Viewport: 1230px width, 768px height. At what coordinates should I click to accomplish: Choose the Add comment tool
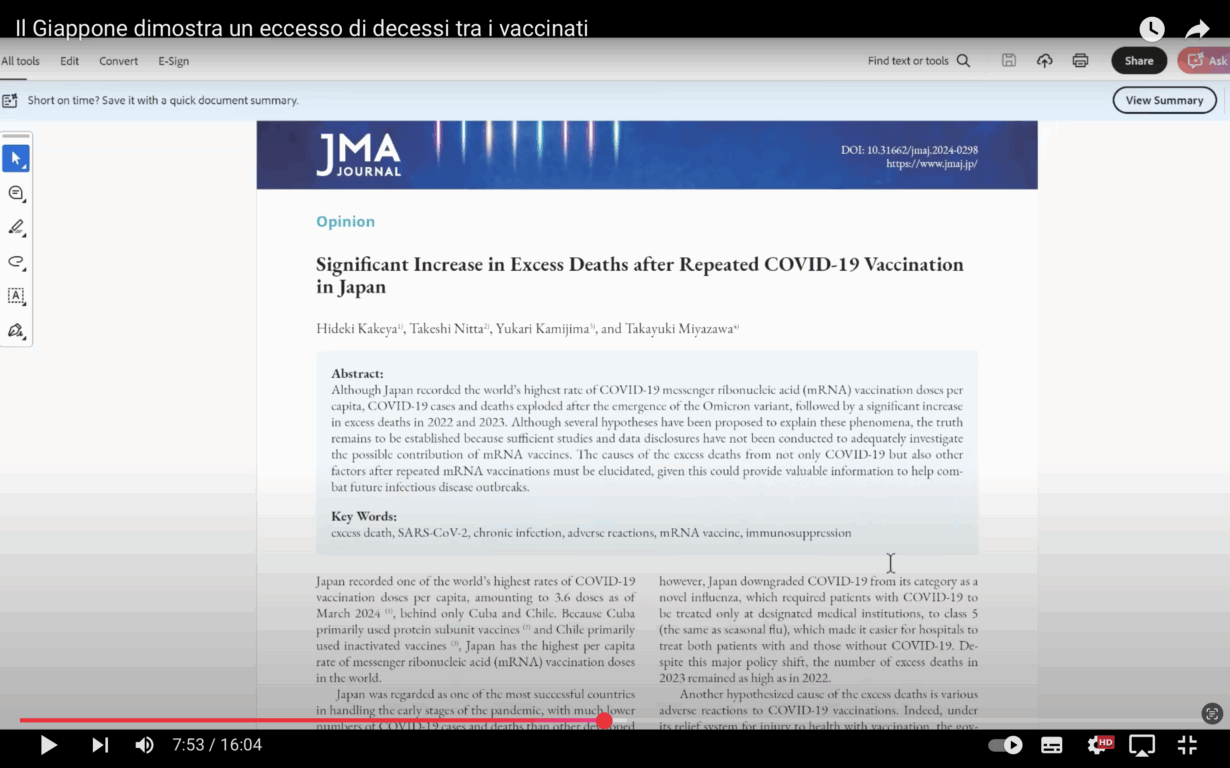pos(16,193)
